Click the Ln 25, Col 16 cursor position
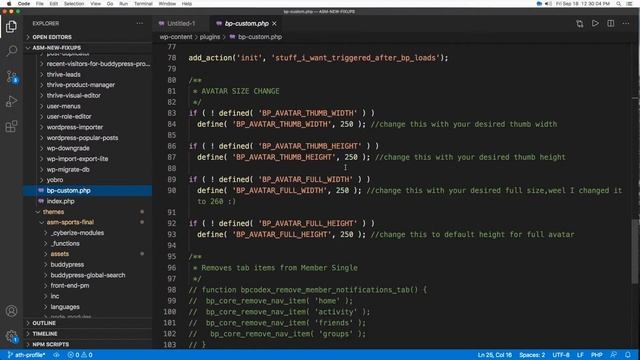The height and width of the screenshot is (360, 640). (495, 355)
